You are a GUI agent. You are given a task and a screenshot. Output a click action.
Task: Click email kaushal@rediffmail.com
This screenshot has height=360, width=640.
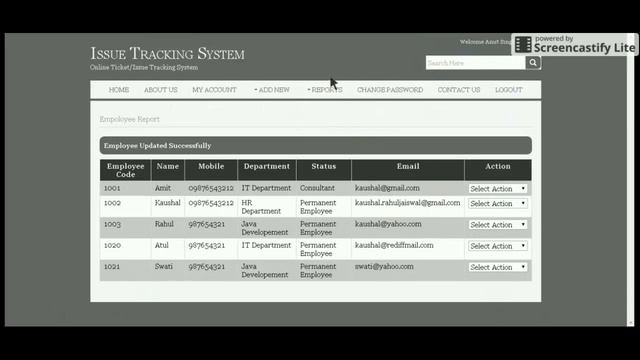(x=394, y=245)
